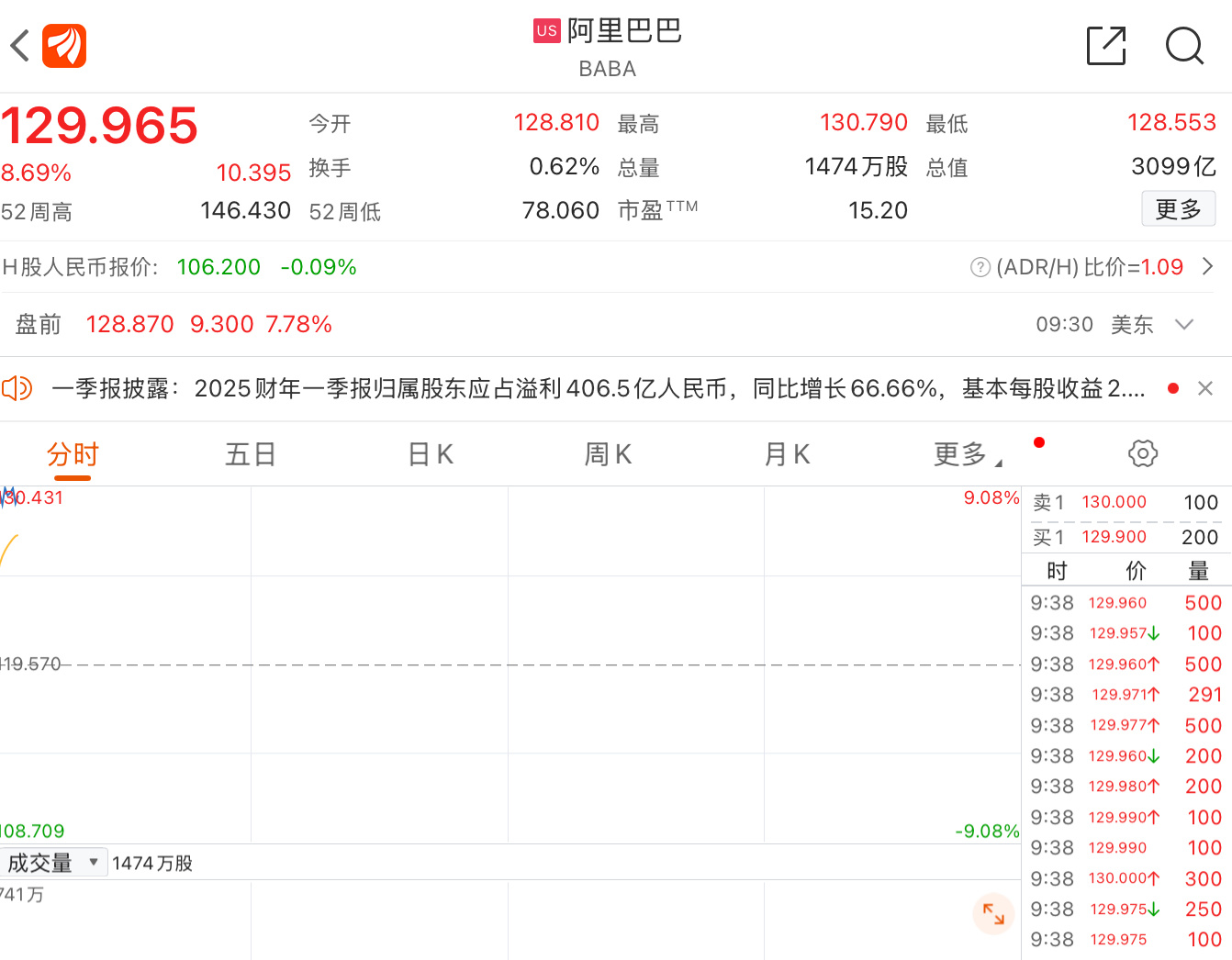Switch to the 五日 tab
The image size is (1232, 960).
pos(251,454)
